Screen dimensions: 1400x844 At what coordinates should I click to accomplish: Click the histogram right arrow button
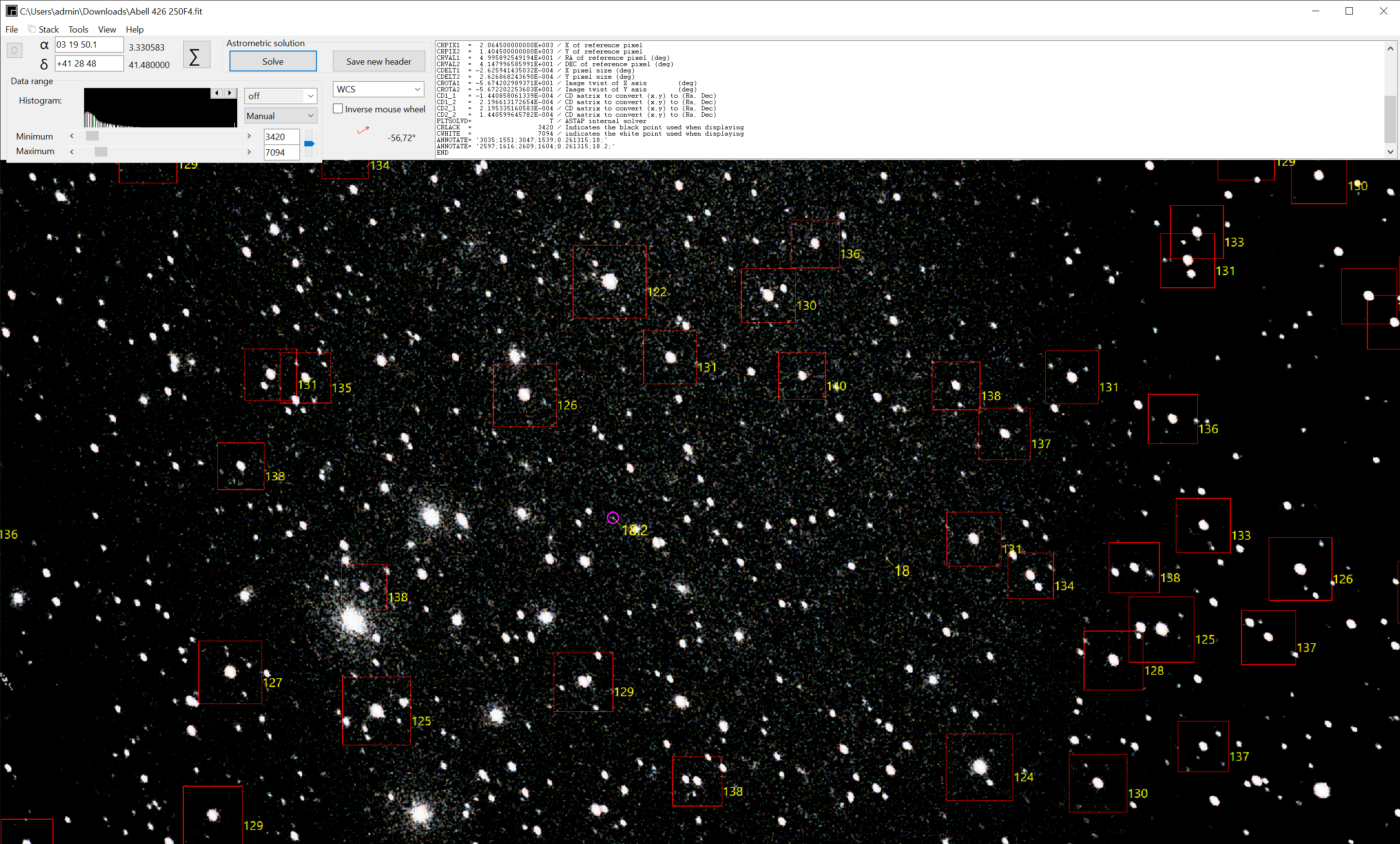click(229, 93)
